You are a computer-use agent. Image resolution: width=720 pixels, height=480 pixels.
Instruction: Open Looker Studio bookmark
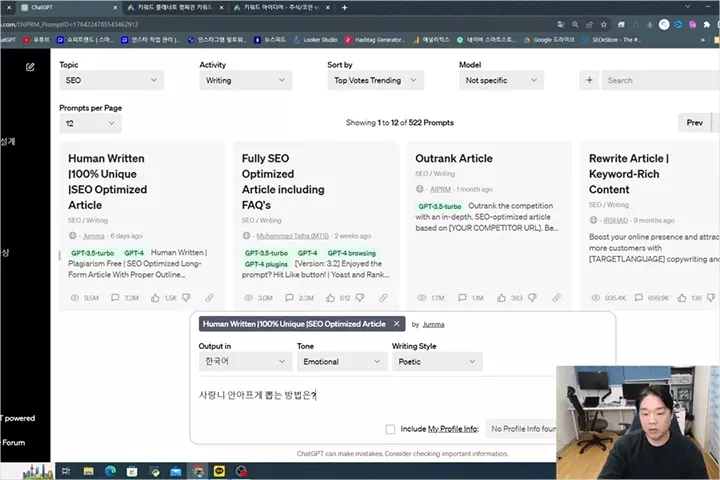pyautogui.click(x=315, y=40)
